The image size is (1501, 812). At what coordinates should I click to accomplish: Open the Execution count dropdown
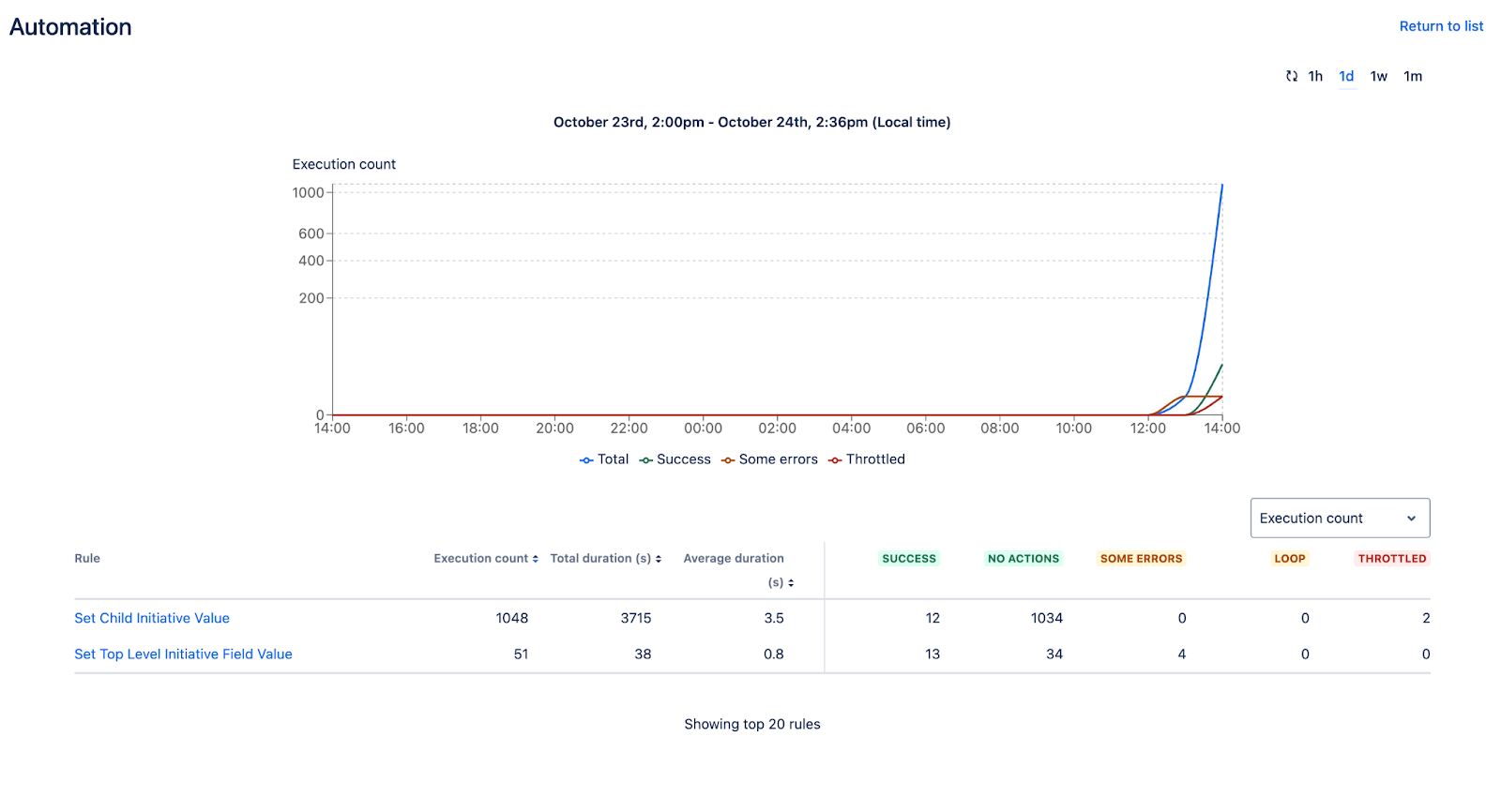1339,519
